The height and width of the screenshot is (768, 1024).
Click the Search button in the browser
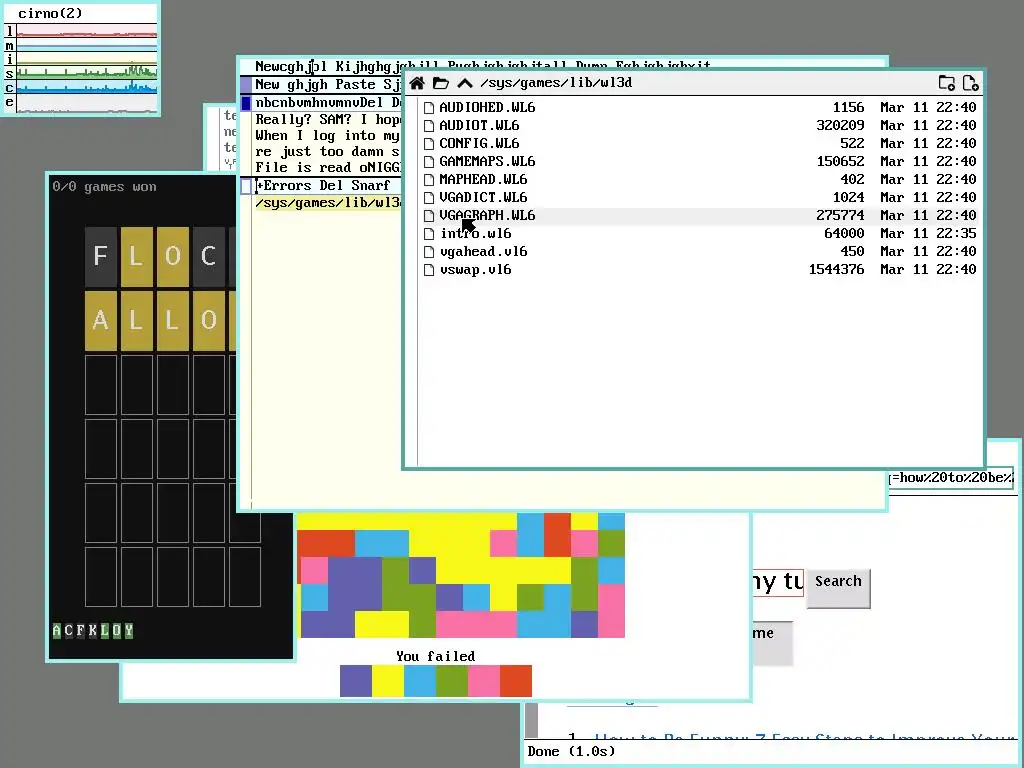[x=839, y=588]
